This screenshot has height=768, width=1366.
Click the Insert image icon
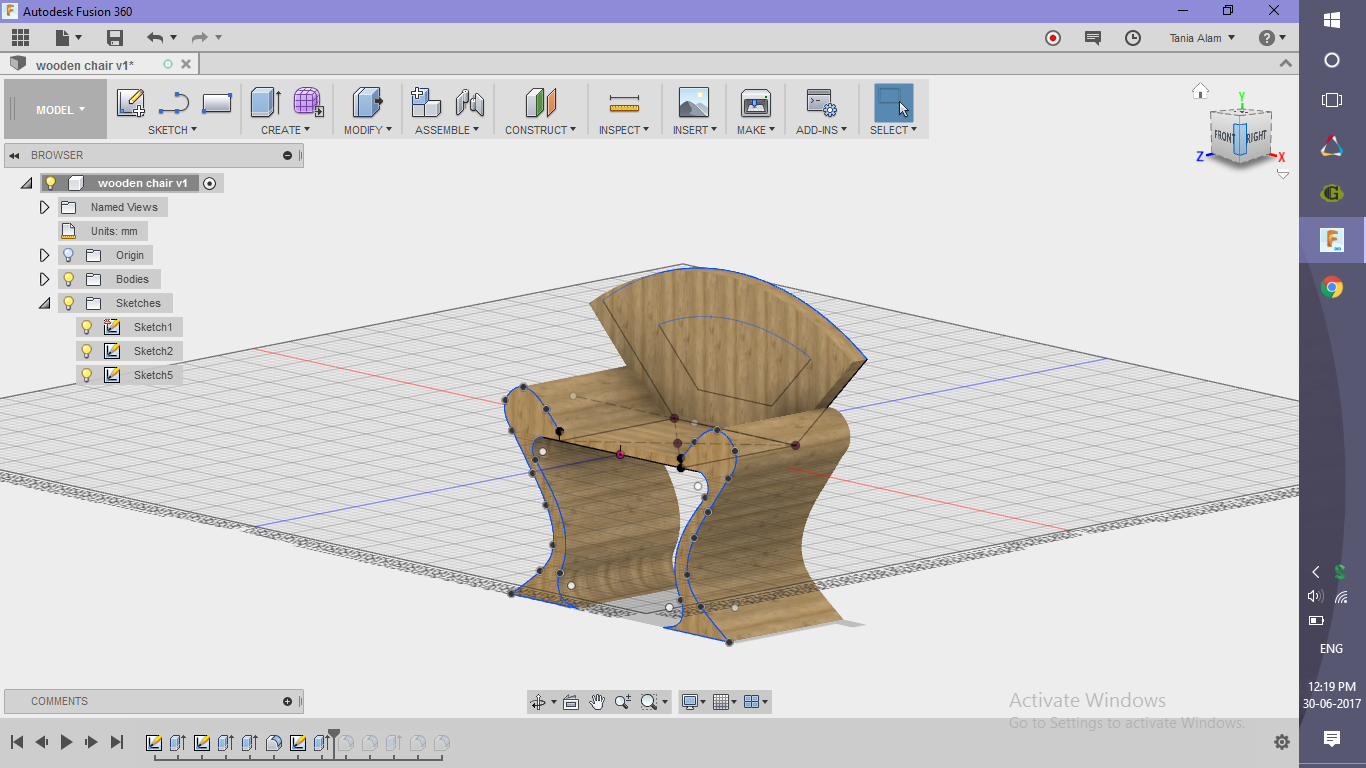tap(693, 103)
